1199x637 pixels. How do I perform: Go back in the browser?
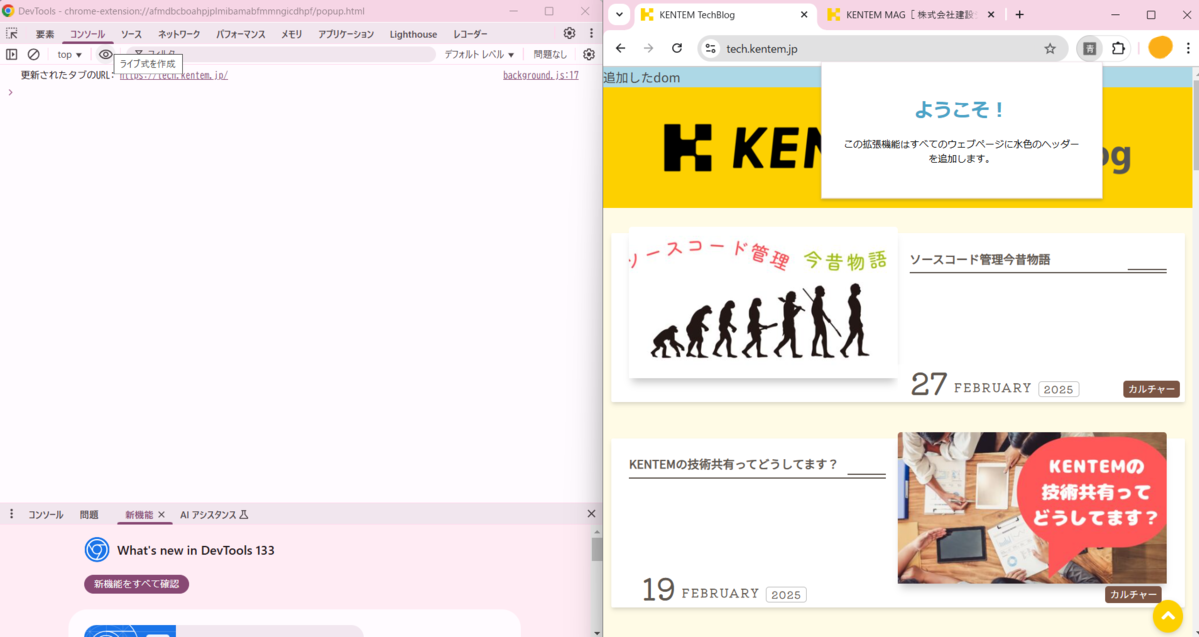coord(620,48)
